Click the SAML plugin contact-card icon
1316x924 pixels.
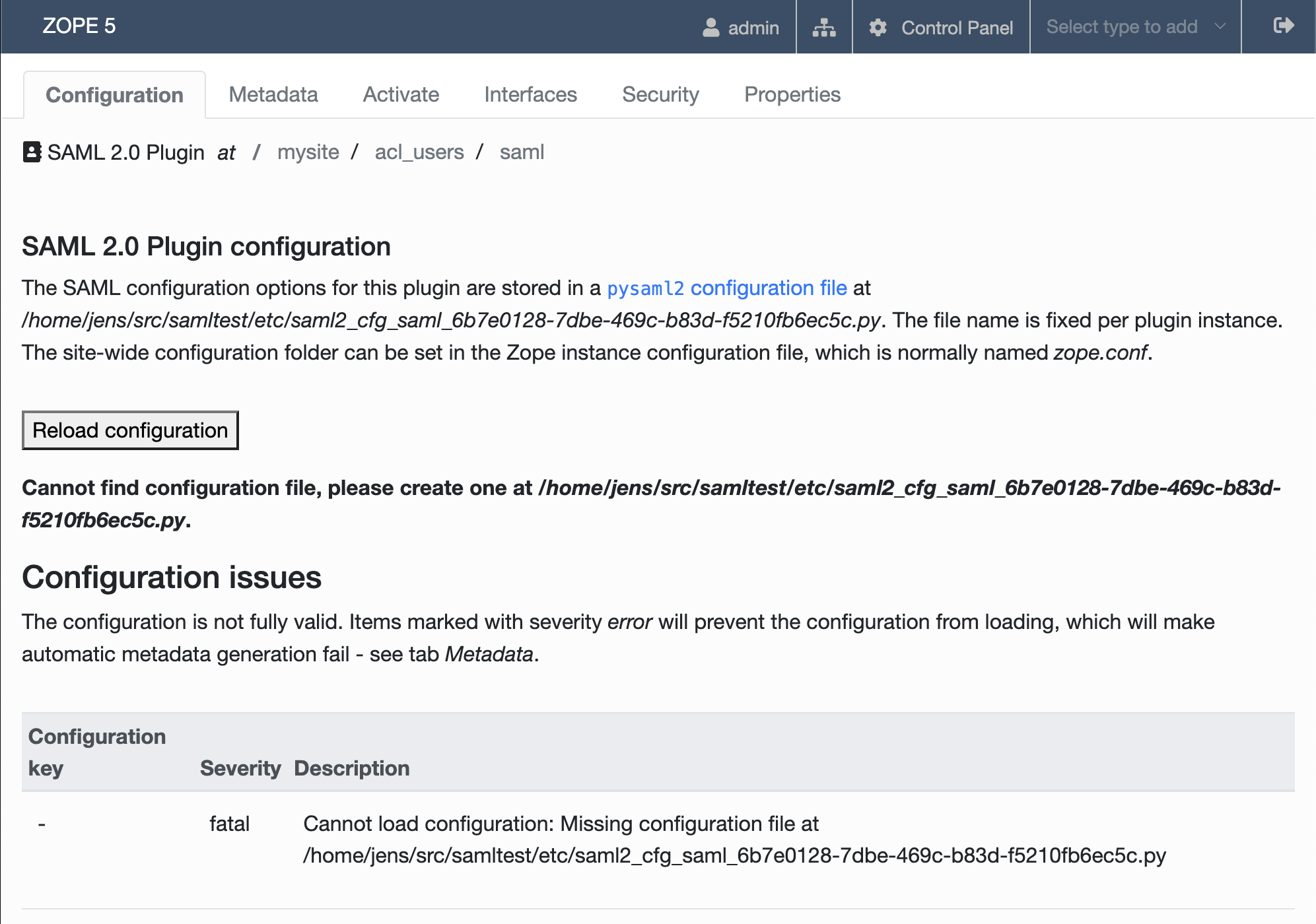32,152
